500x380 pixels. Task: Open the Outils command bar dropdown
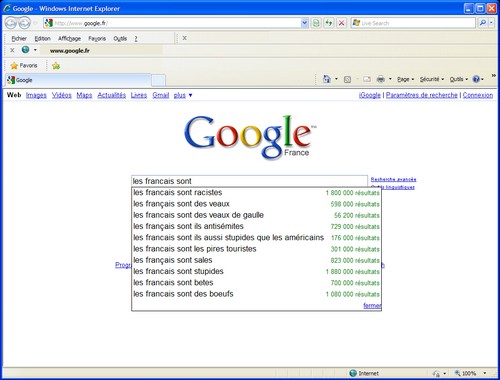(x=459, y=79)
